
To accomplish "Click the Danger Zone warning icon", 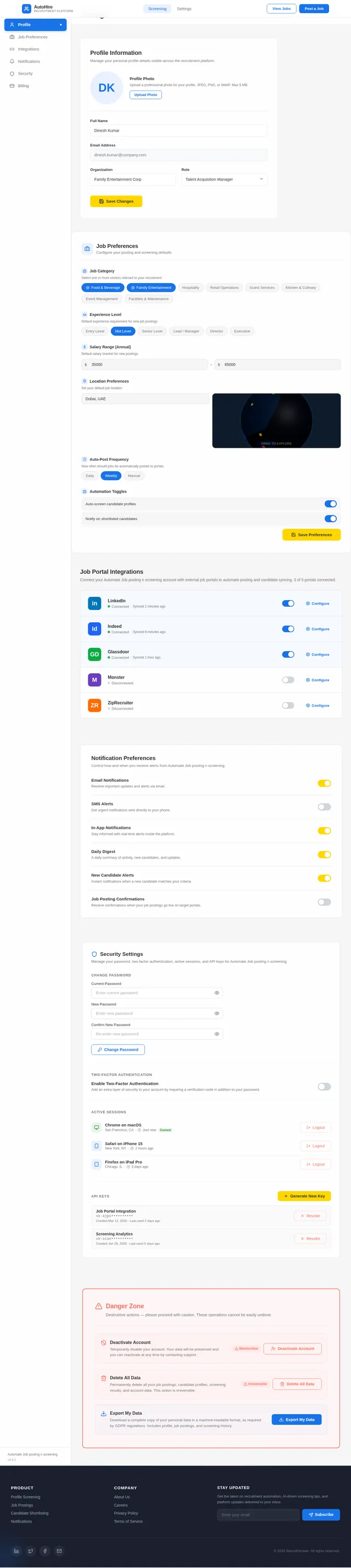I will tap(99, 1306).
